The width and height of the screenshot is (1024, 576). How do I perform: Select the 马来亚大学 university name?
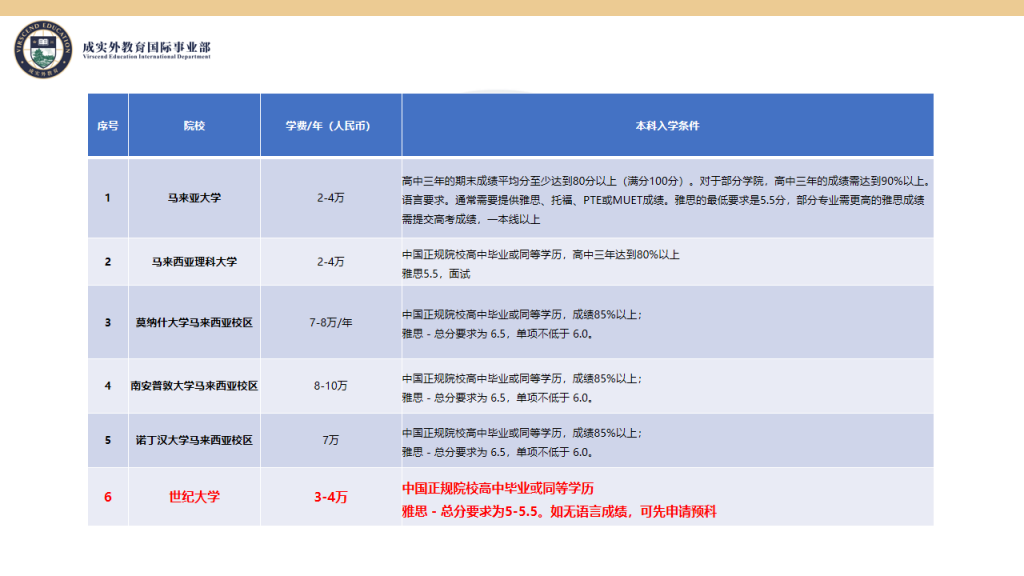pyautogui.click(x=194, y=197)
